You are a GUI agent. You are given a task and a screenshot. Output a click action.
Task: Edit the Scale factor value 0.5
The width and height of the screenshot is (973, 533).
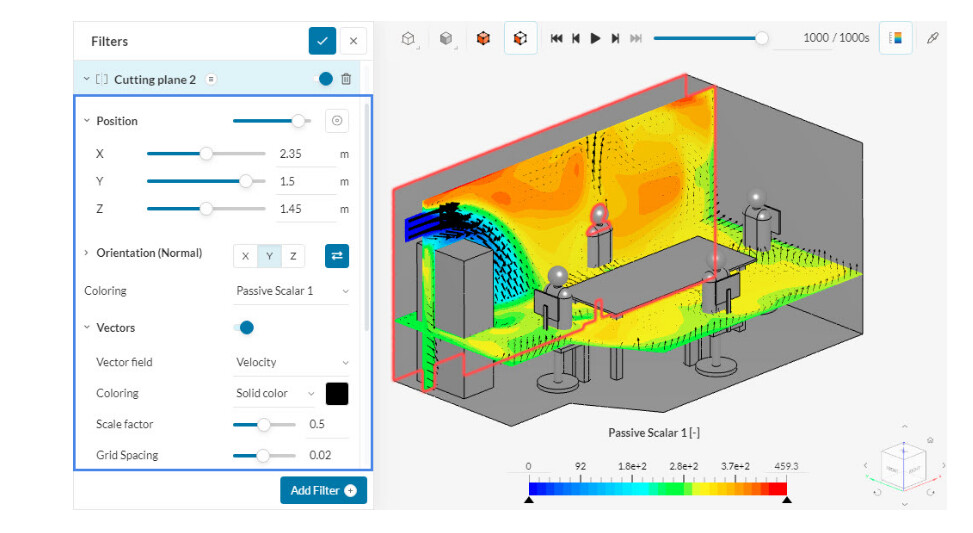[326, 424]
